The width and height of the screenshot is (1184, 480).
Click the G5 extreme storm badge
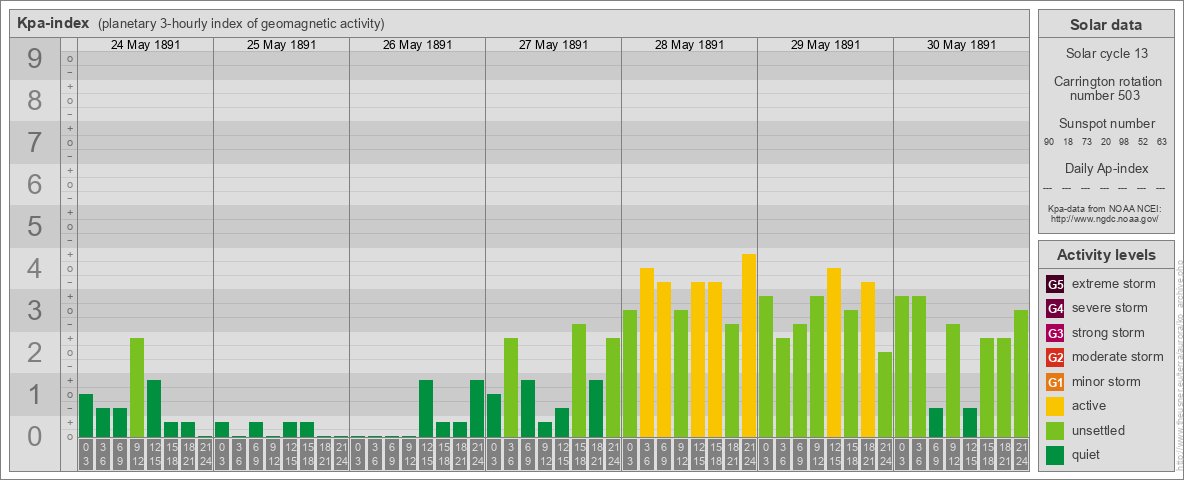[1055, 285]
